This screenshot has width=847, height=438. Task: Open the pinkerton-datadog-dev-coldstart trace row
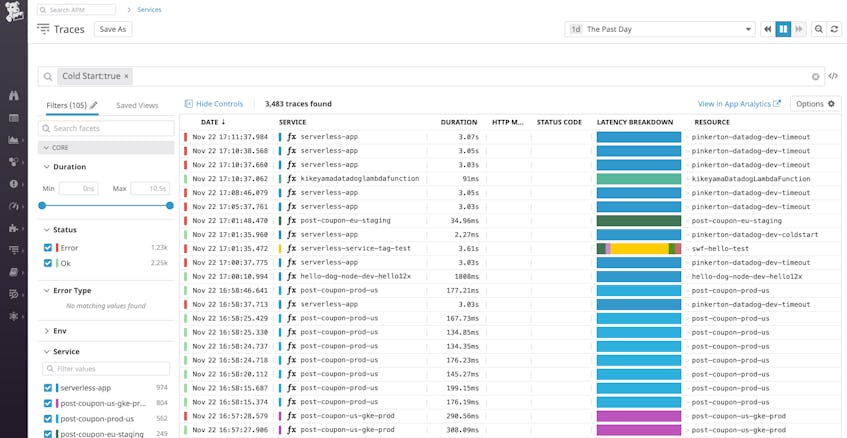[510, 234]
